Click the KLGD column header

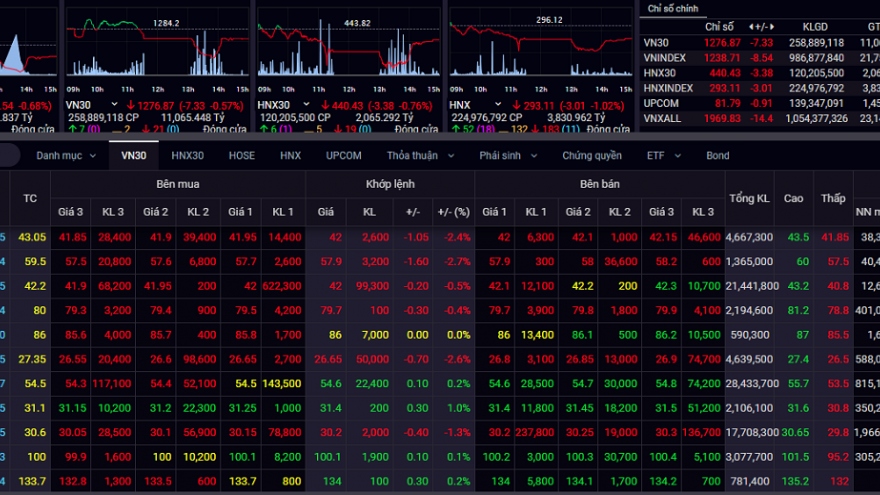815,26
